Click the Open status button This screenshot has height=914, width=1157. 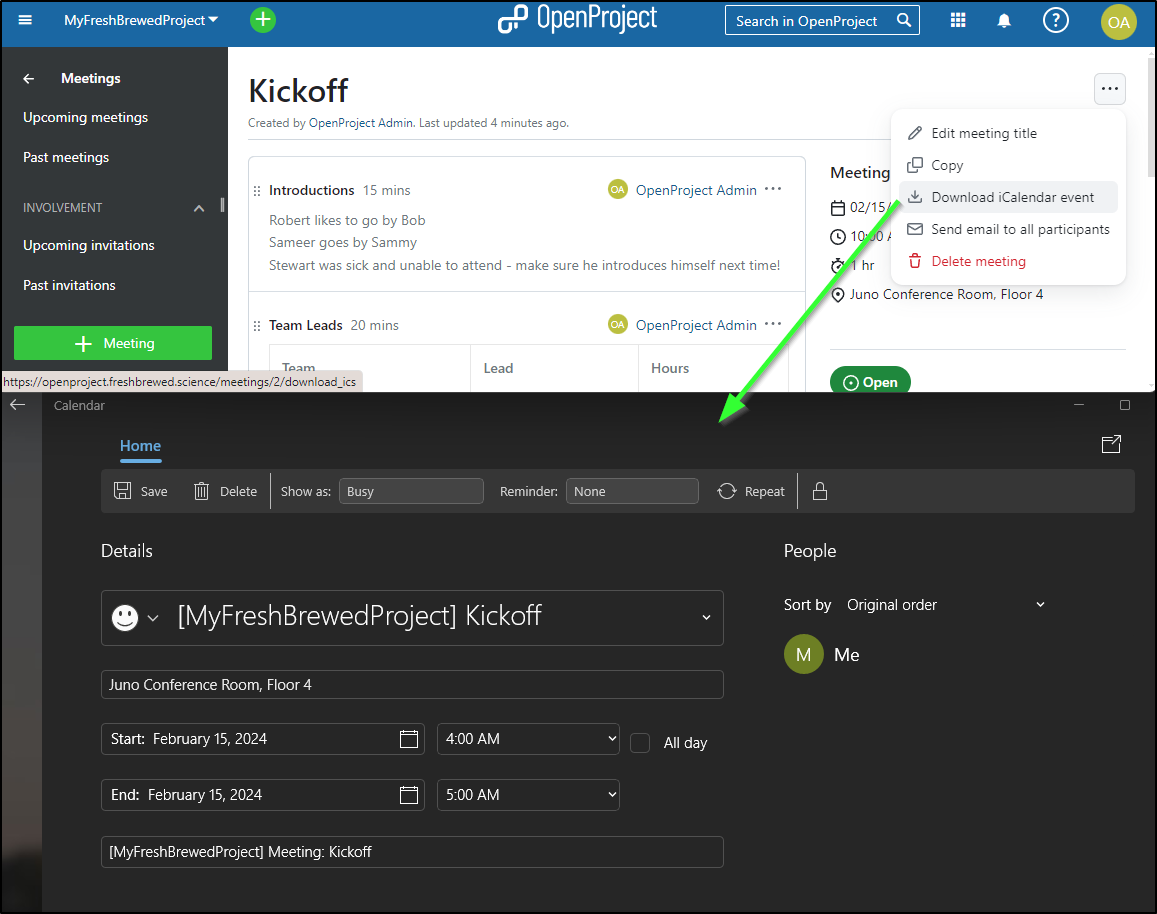point(870,381)
